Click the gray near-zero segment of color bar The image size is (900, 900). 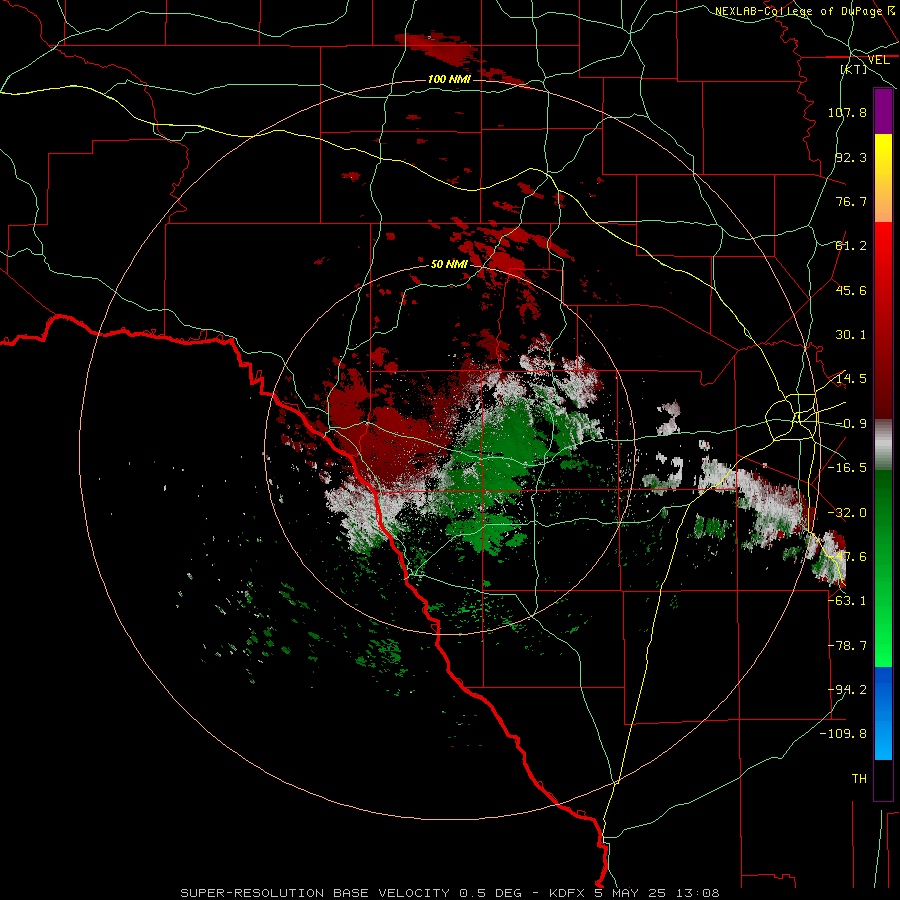pos(883,445)
